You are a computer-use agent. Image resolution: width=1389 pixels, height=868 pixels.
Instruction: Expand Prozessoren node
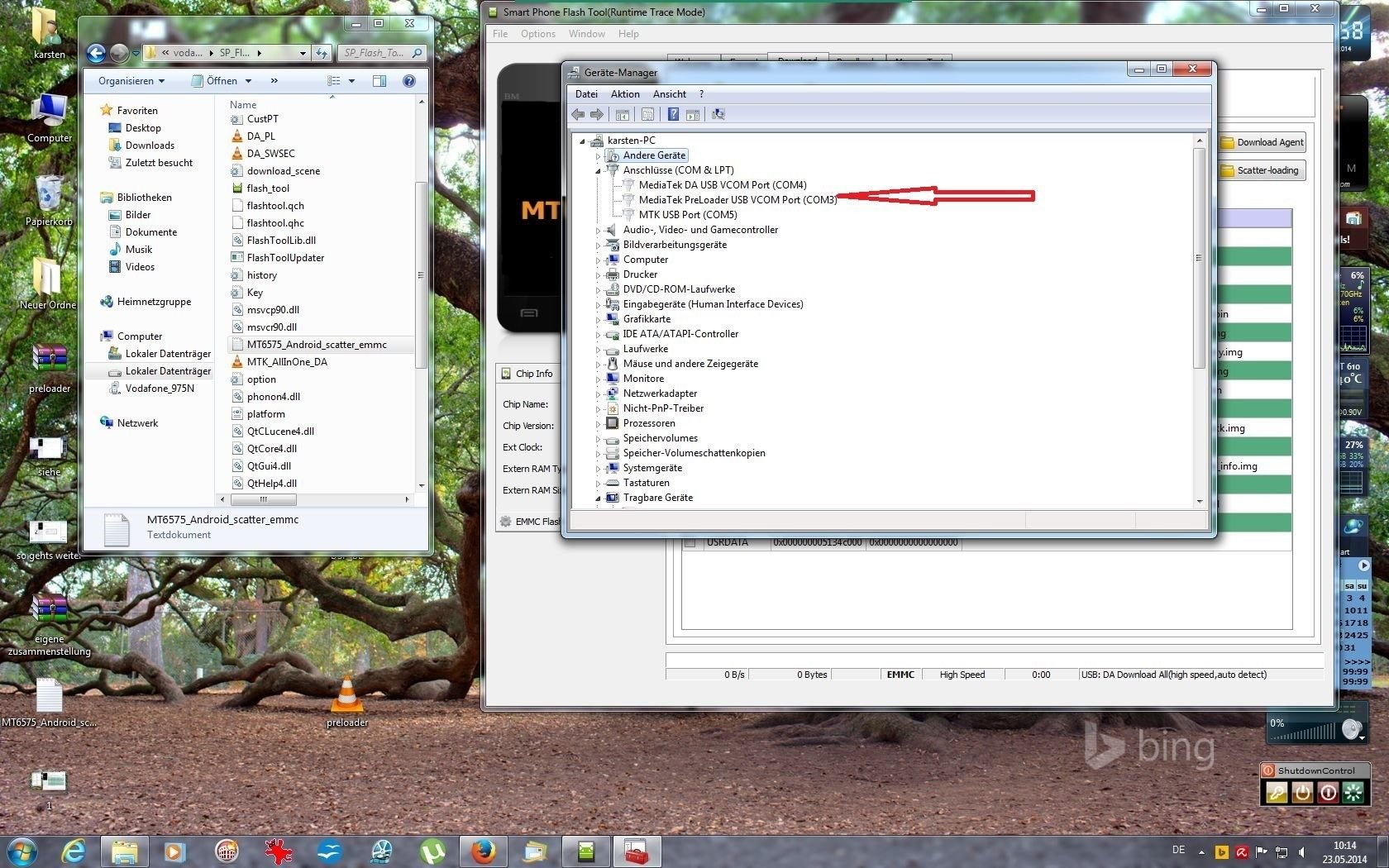pos(598,423)
